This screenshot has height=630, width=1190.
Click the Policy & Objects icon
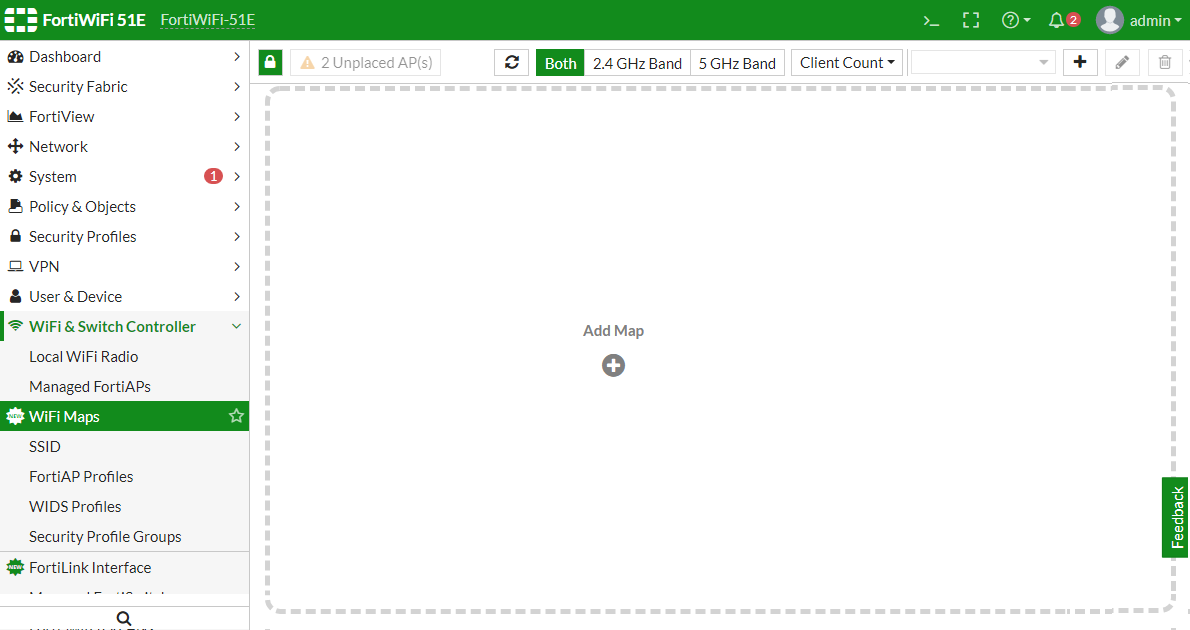click(x=15, y=206)
